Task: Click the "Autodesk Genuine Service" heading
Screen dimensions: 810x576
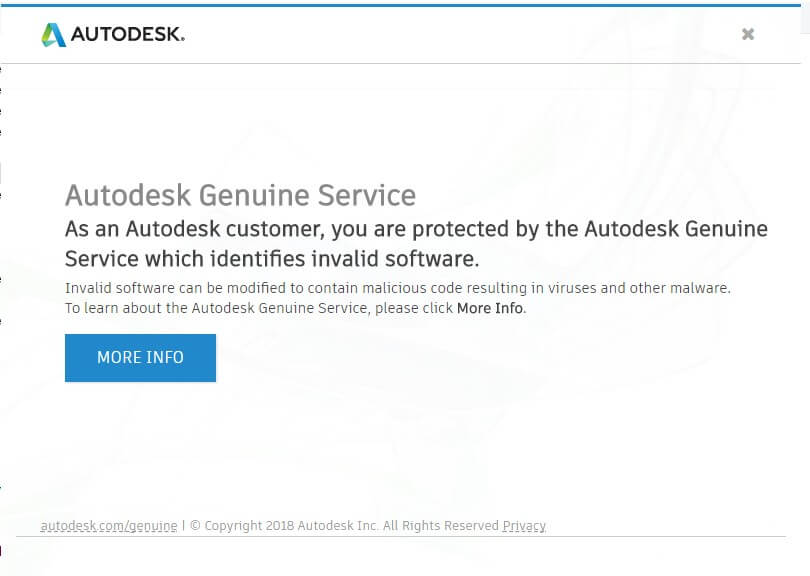Action: pos(240,195)
